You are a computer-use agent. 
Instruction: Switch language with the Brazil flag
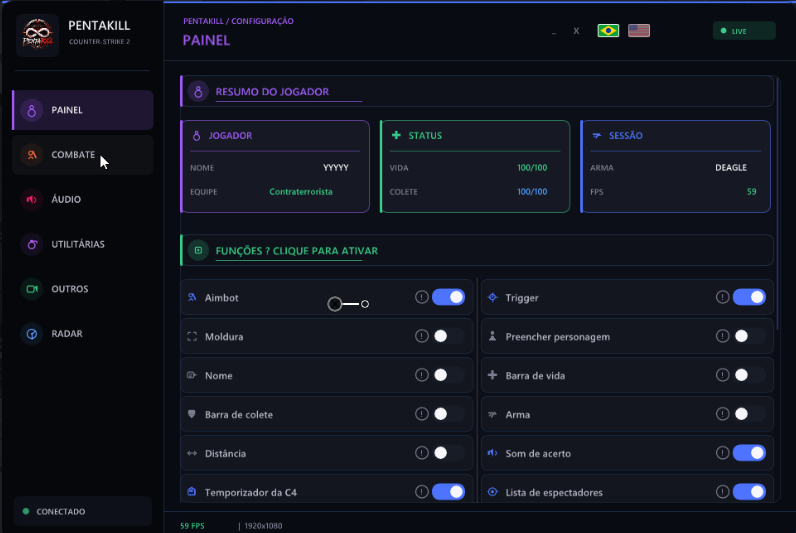pos(608,30)
